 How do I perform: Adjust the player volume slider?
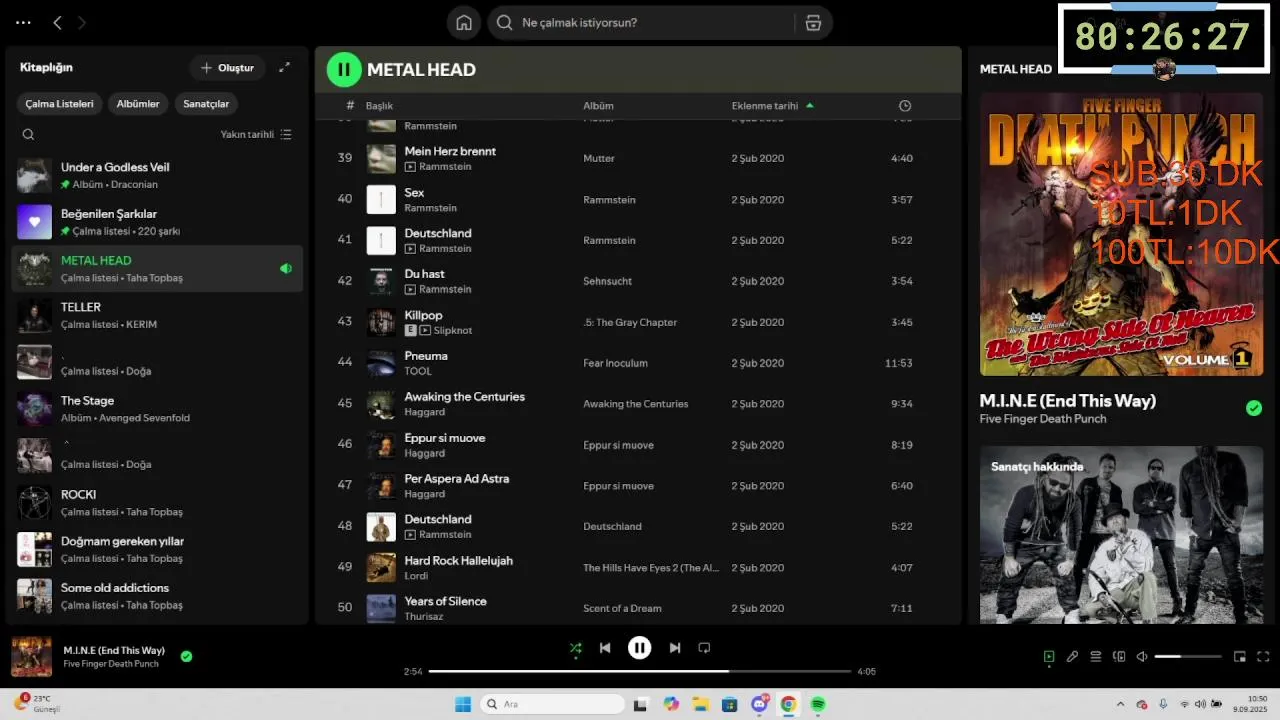click(x=1188, y=657)
